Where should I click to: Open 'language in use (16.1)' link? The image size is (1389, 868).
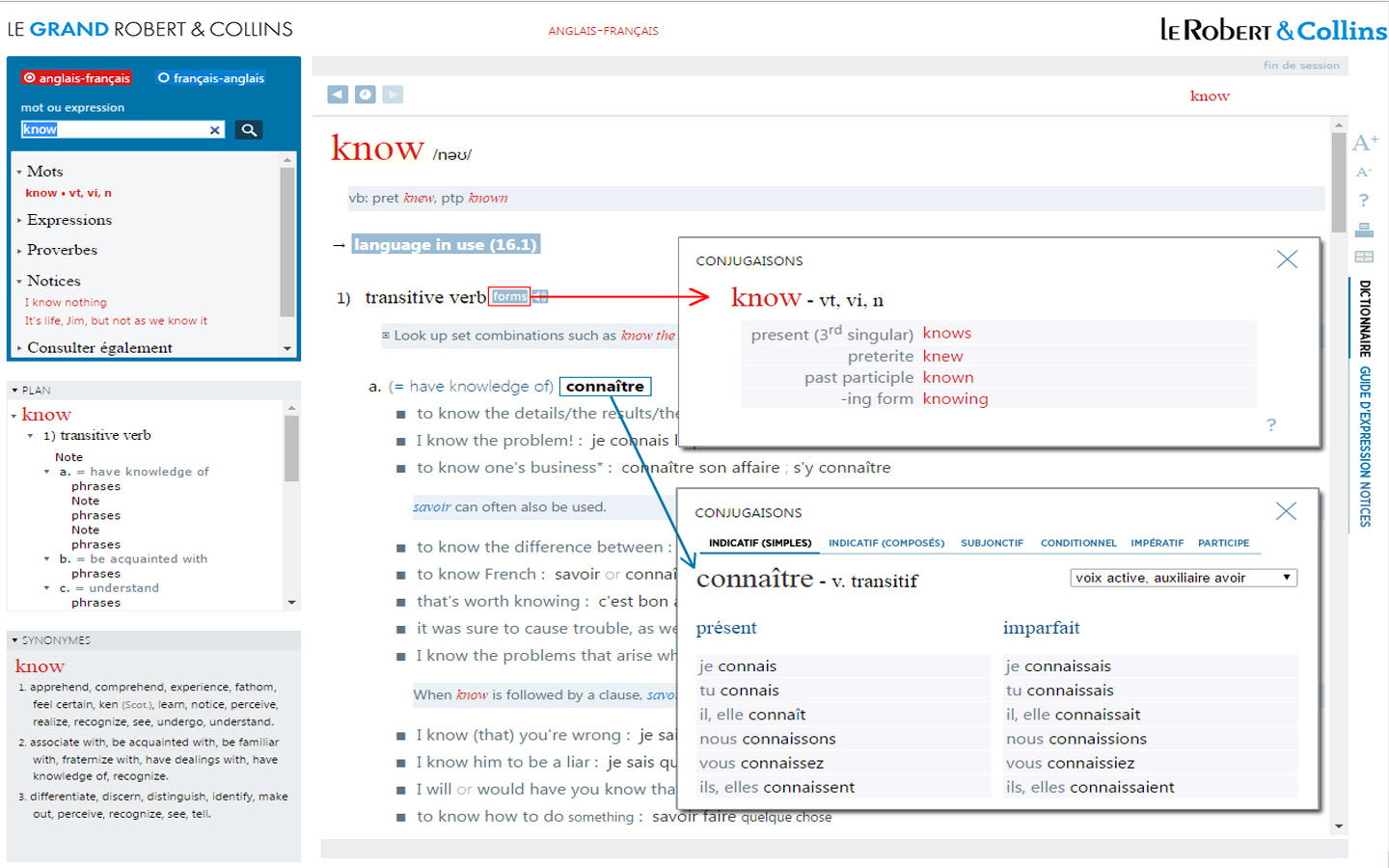click(446, 245)
